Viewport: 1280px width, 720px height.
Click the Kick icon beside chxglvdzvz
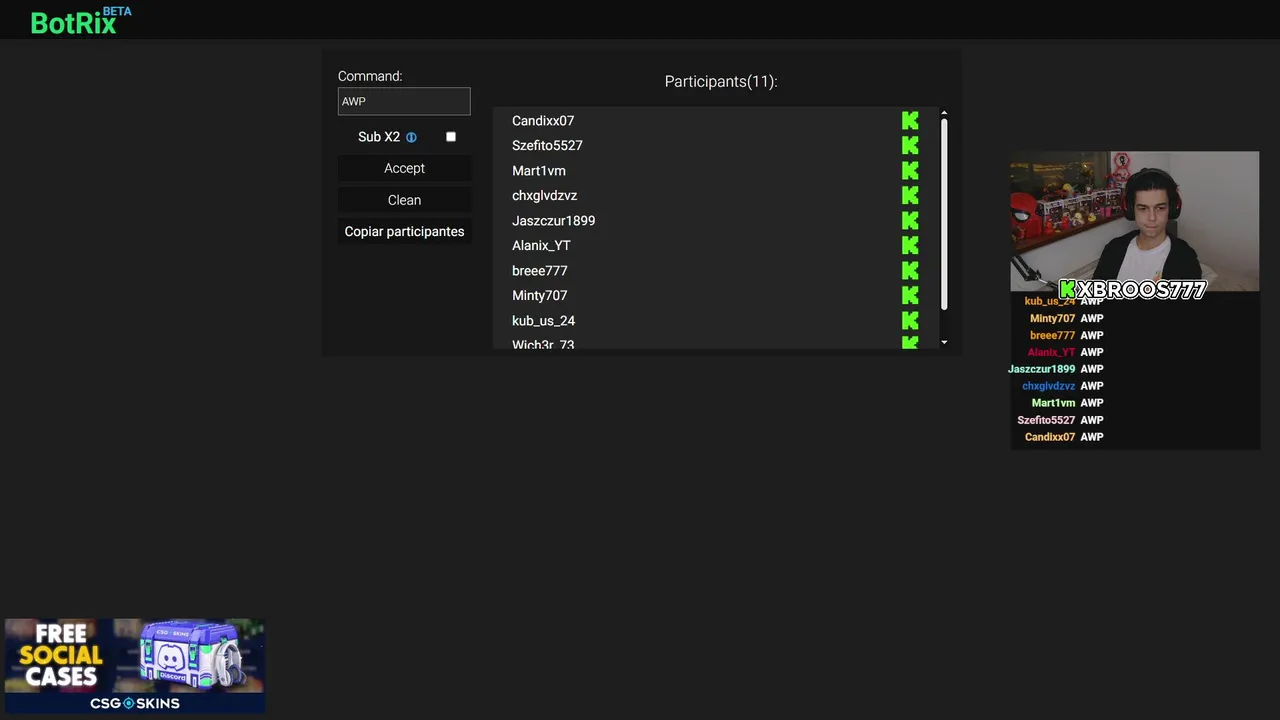[x=910, y=196]
